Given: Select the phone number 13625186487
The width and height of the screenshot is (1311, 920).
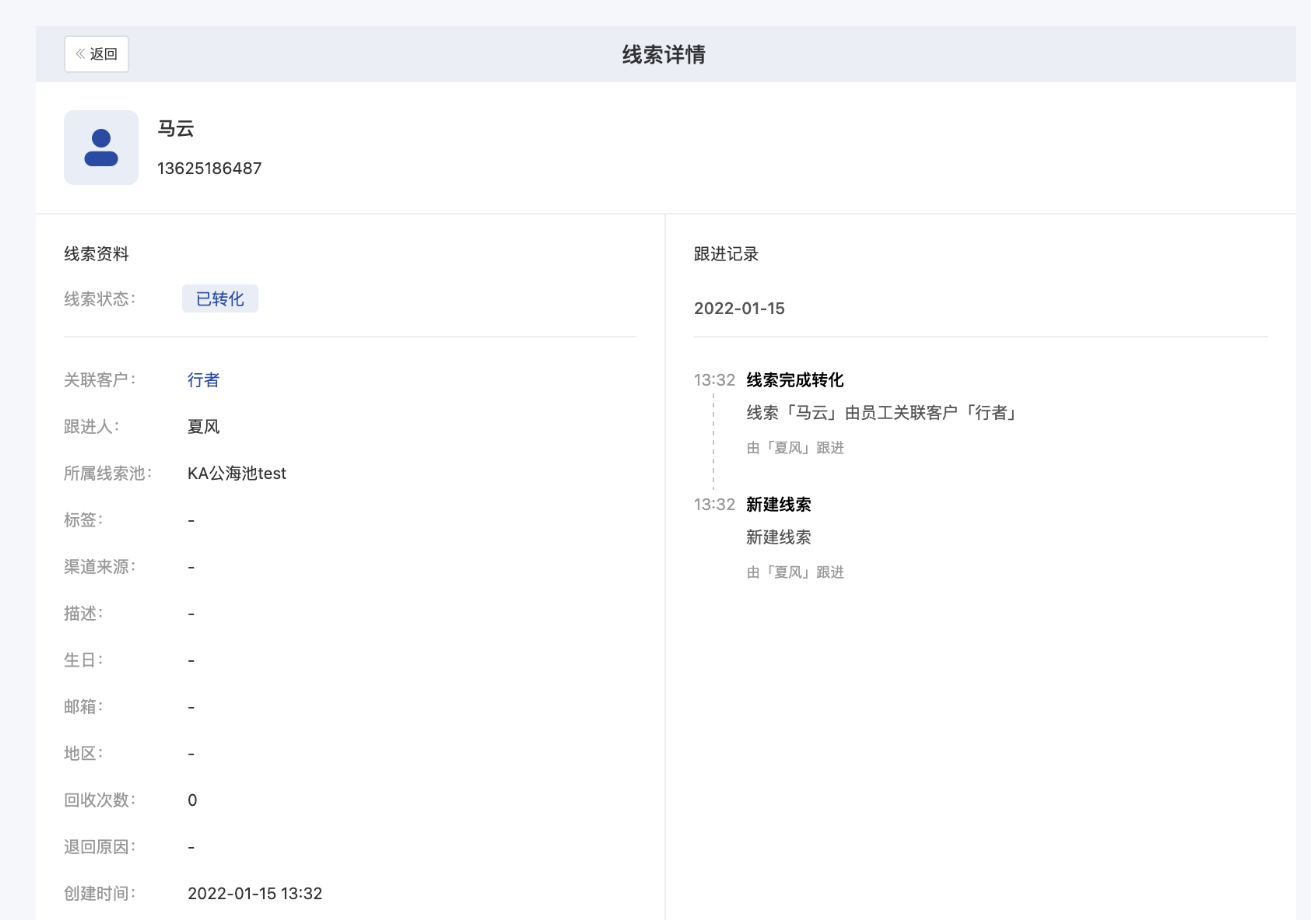Looking at the screenshot, I should click(x=209, y=168).
